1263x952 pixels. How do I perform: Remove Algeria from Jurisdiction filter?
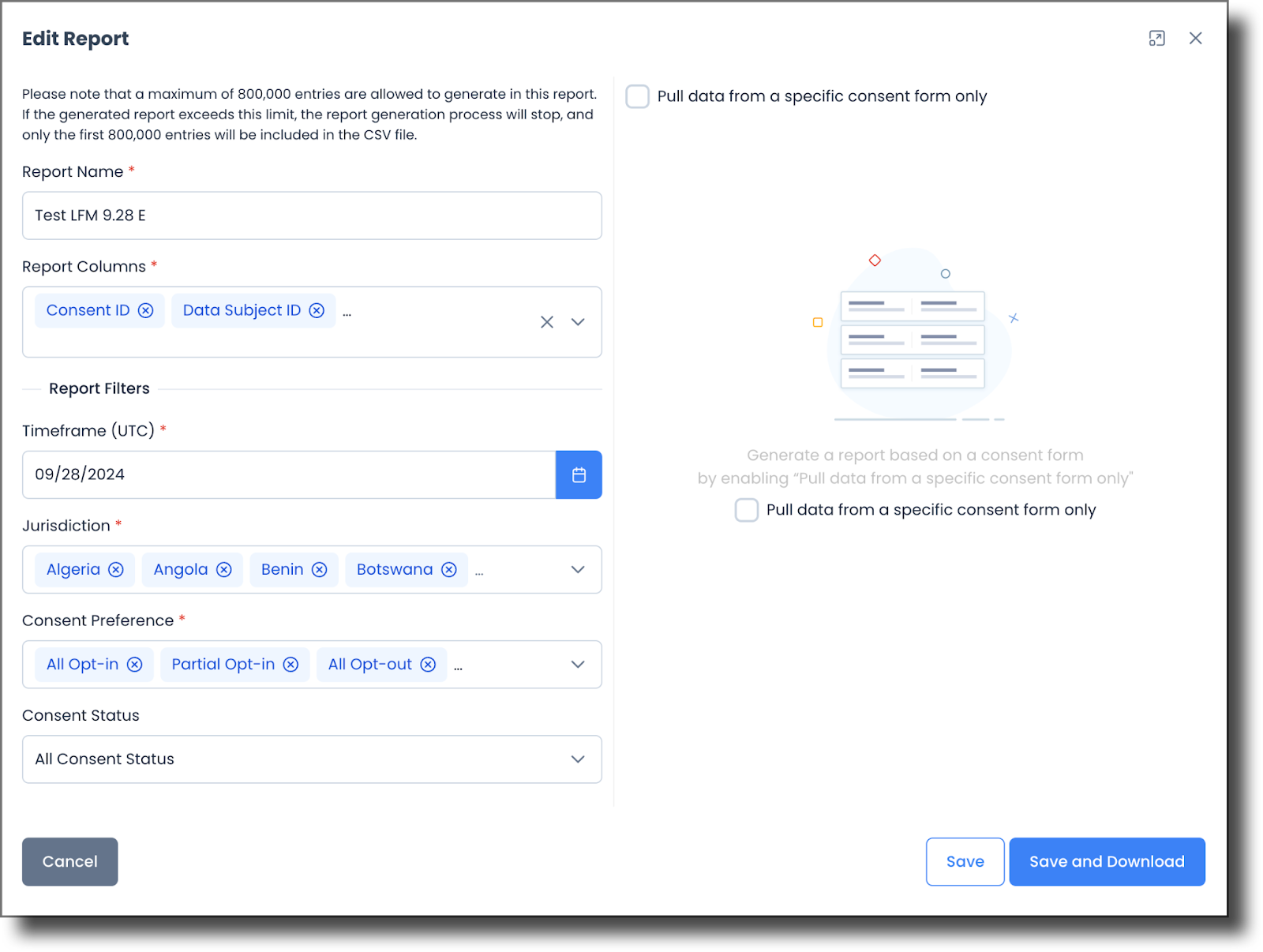(116, 569)
